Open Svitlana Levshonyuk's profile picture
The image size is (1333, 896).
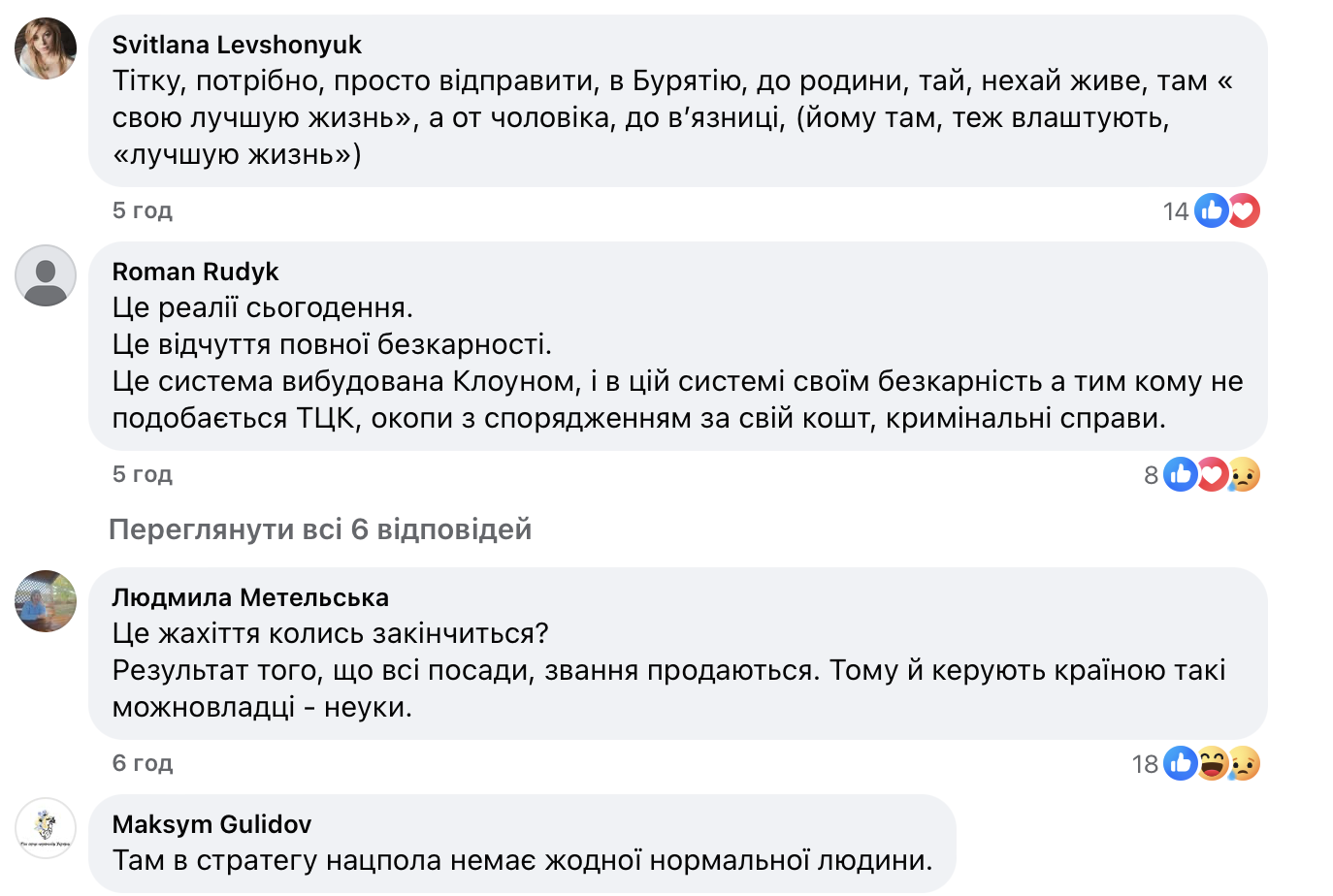(46, 48)
